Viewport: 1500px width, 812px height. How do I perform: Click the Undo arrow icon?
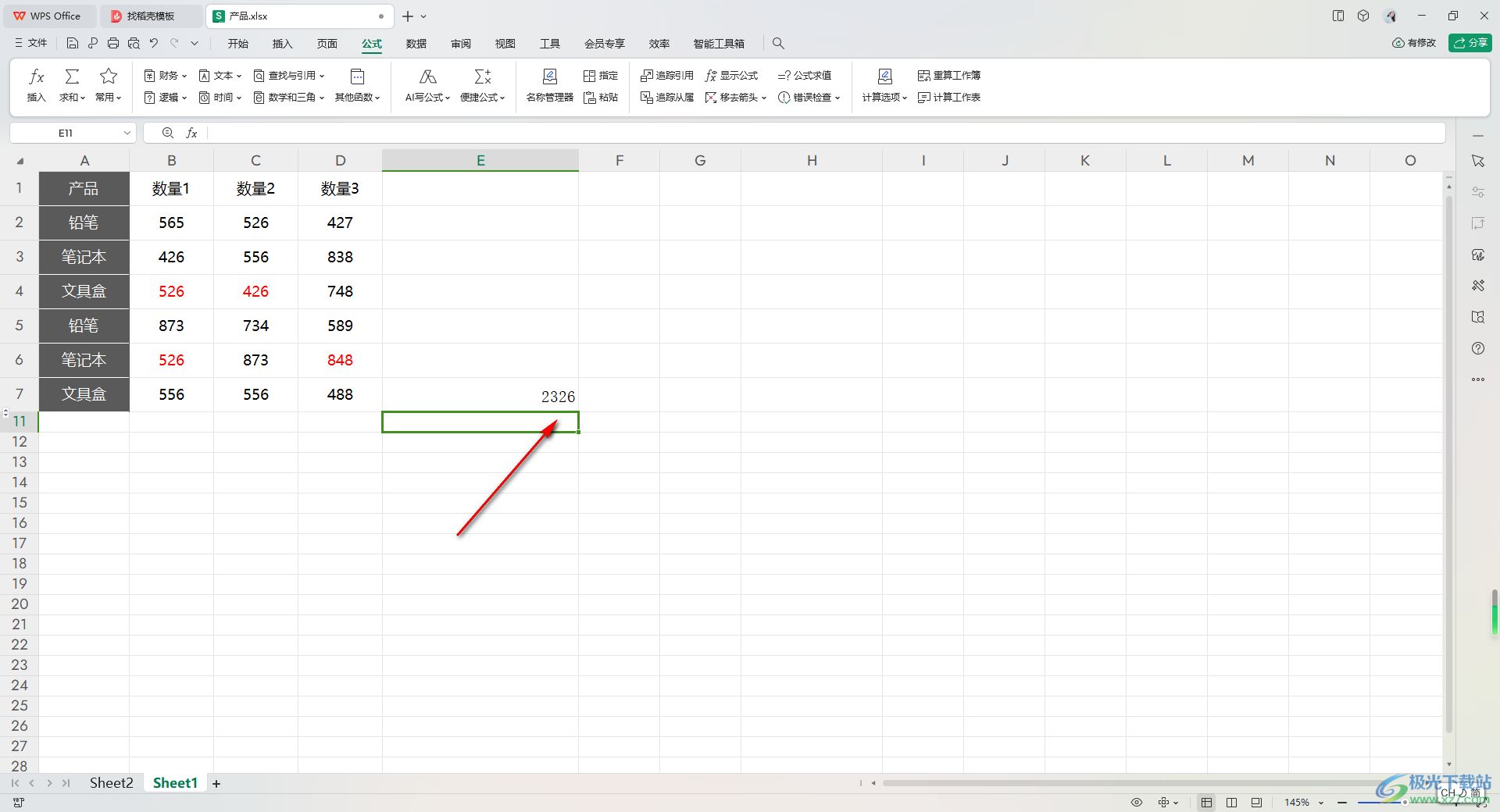pos(154,43)
